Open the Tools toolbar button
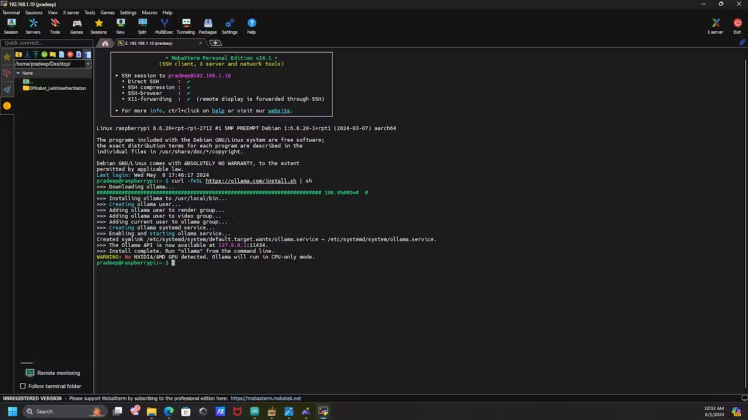Screen dimensions: 748x420 point(55,26)
